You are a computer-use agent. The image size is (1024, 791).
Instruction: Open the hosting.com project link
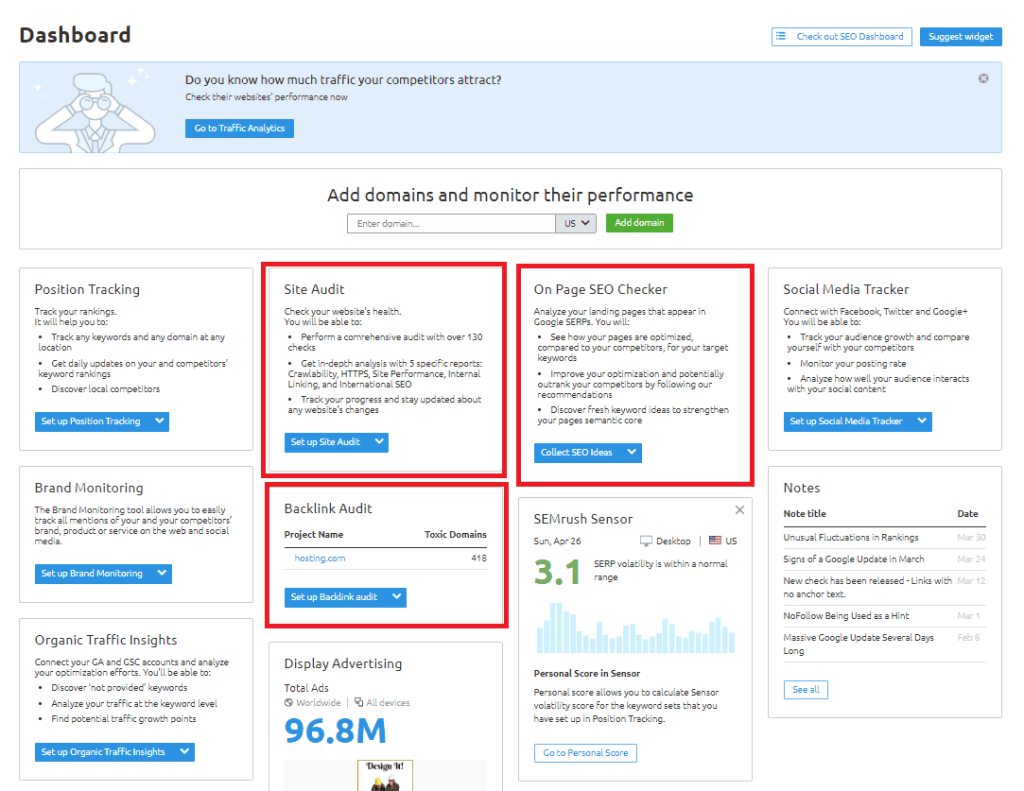319,558
